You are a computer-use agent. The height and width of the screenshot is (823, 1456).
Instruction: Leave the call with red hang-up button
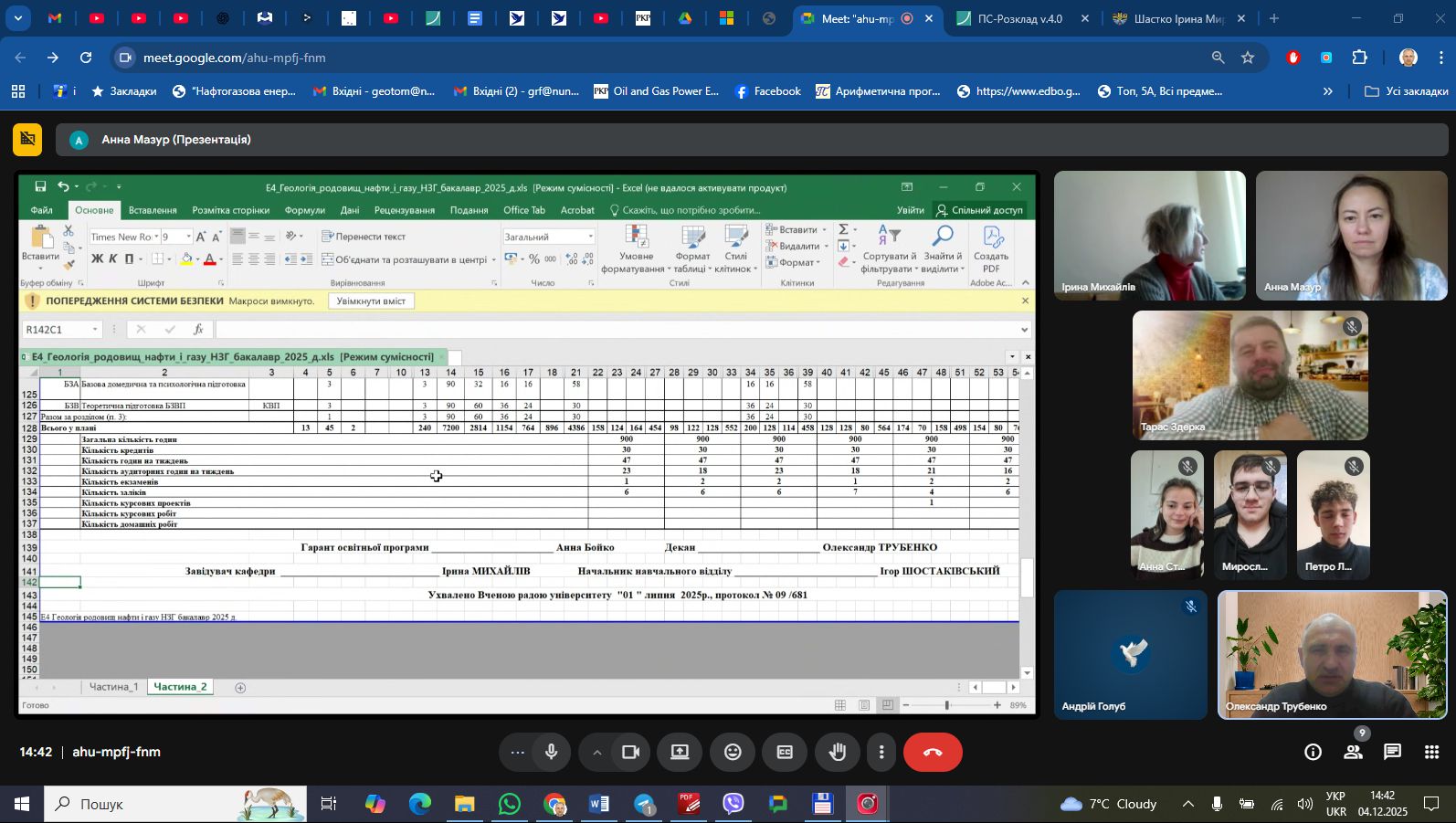pyautogui.click(x=933, y=753)
